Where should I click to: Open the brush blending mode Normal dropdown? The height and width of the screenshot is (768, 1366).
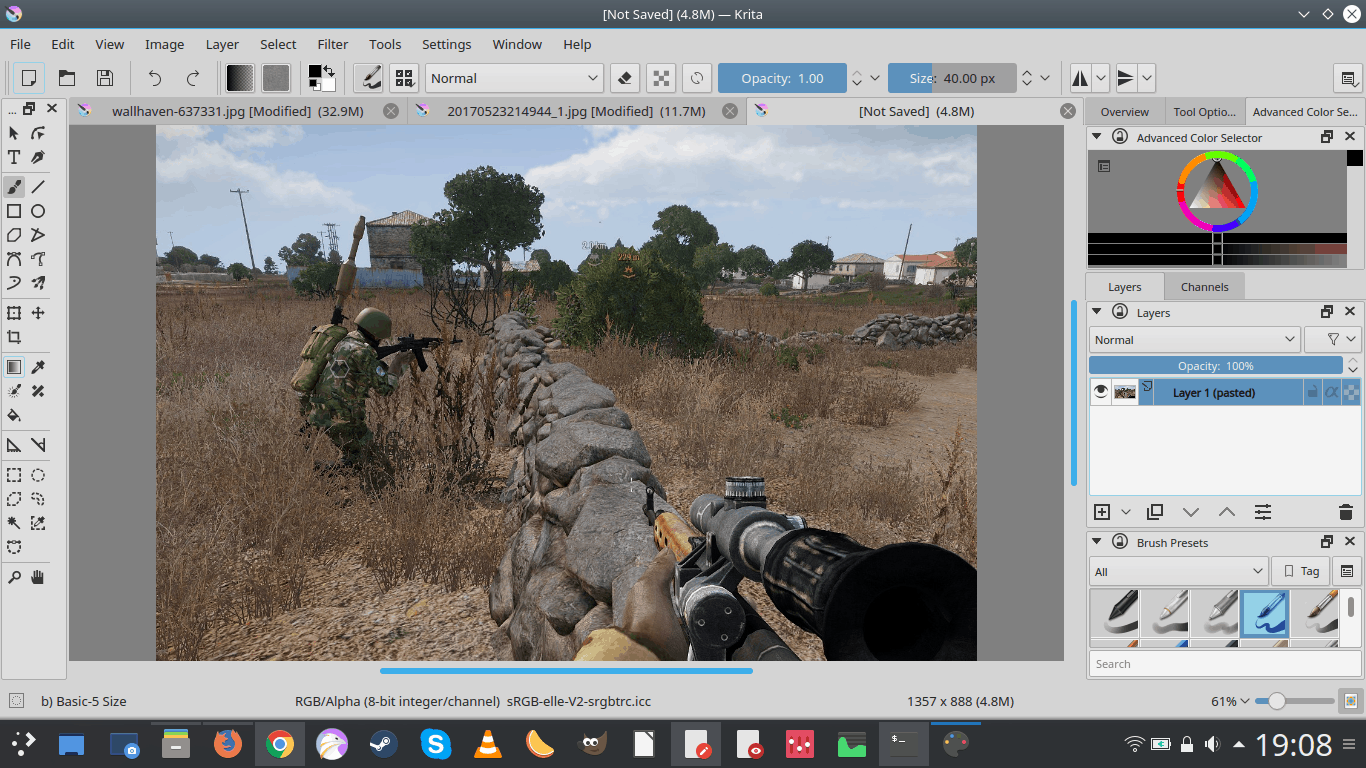click(514, 78)
